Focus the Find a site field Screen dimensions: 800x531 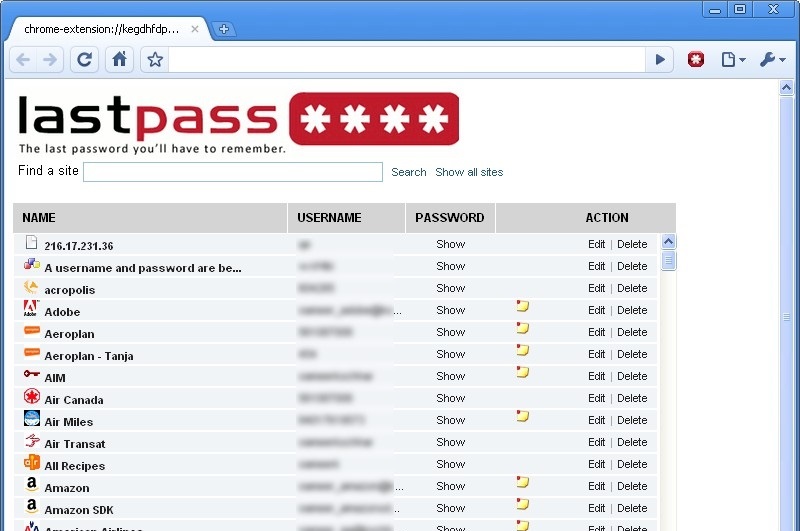click(233, 172)
